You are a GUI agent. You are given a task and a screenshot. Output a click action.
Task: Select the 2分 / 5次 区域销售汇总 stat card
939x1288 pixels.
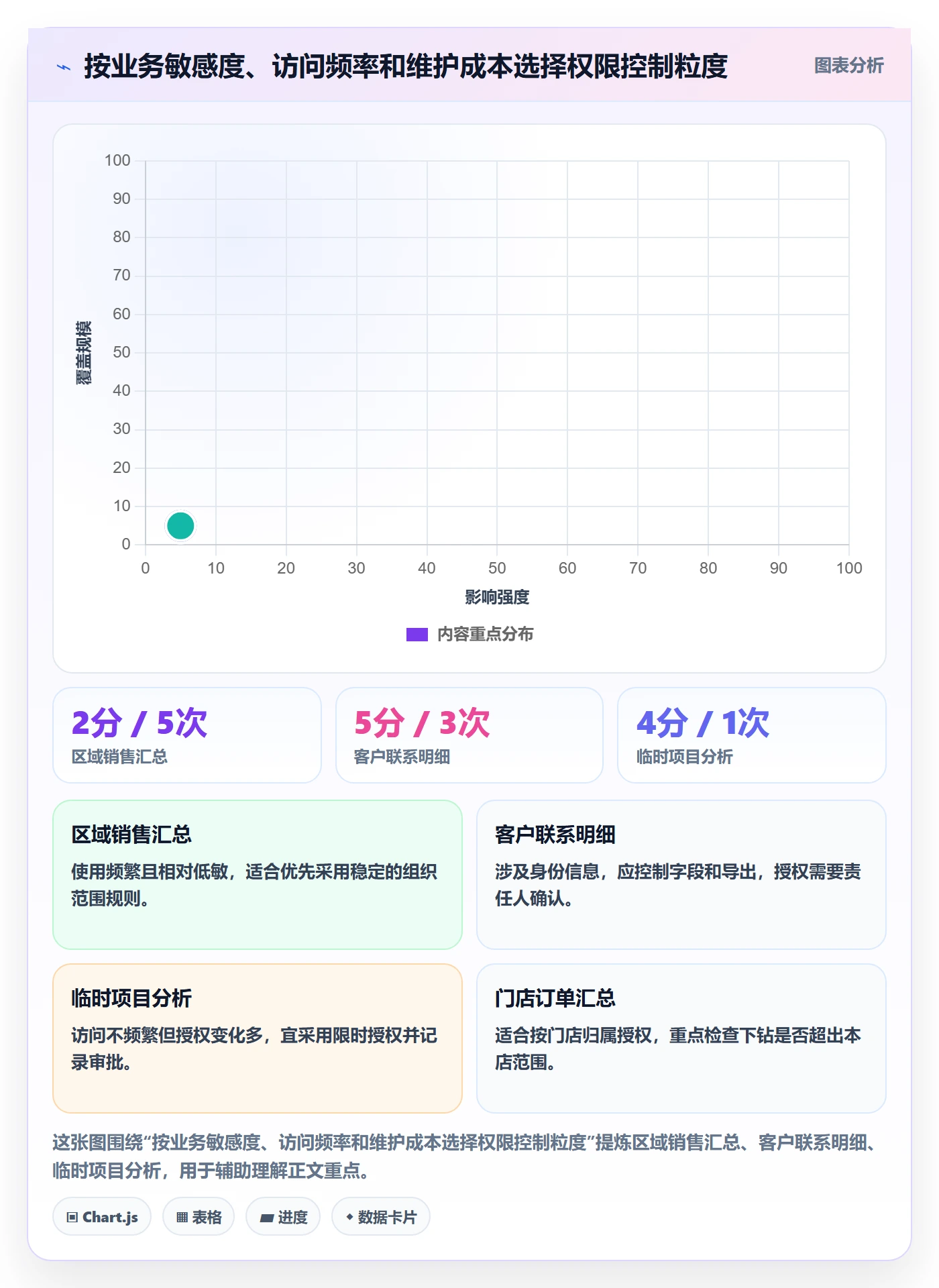pyautogui.click(x=187, y=735)
